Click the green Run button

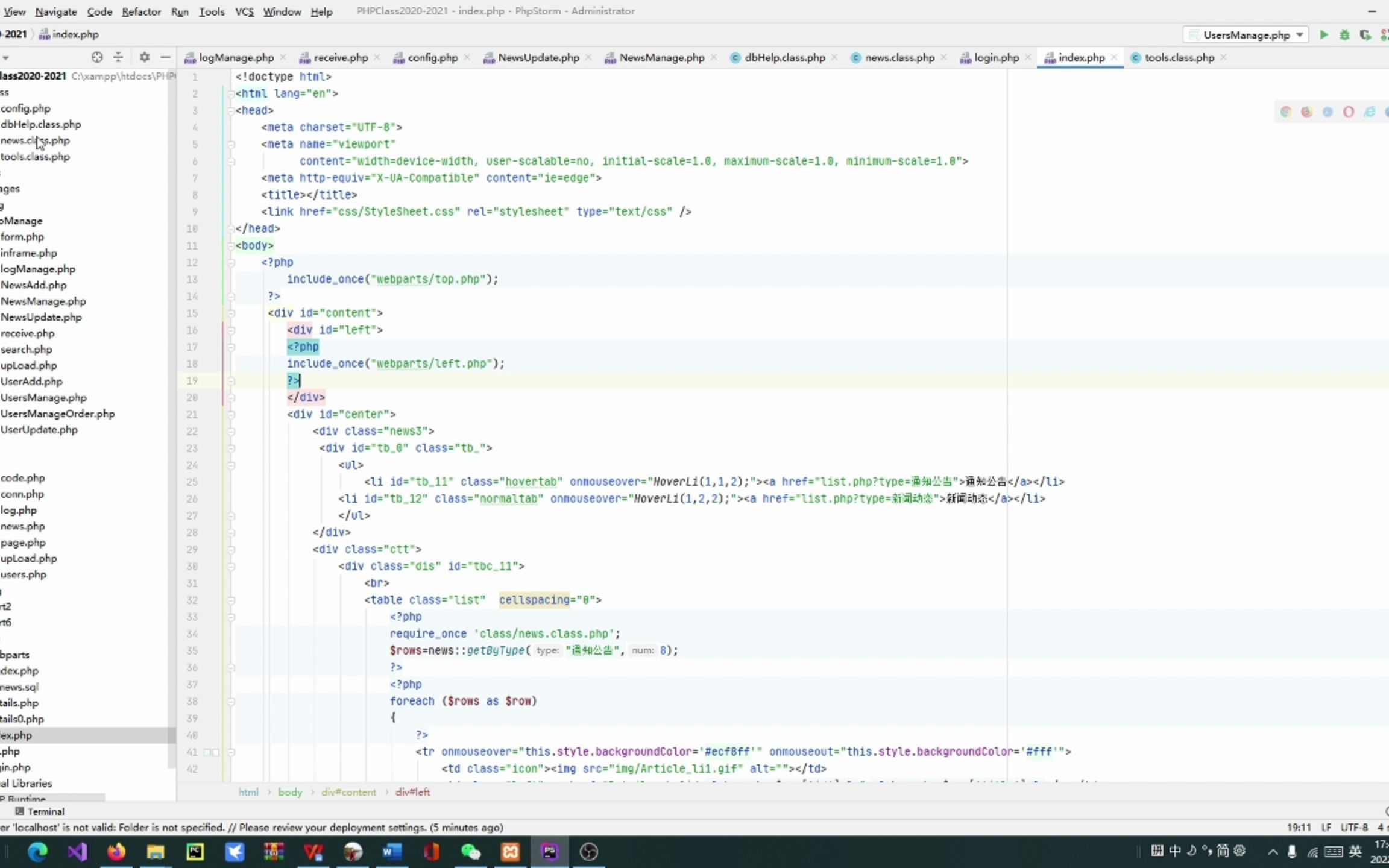[1323, 35]
